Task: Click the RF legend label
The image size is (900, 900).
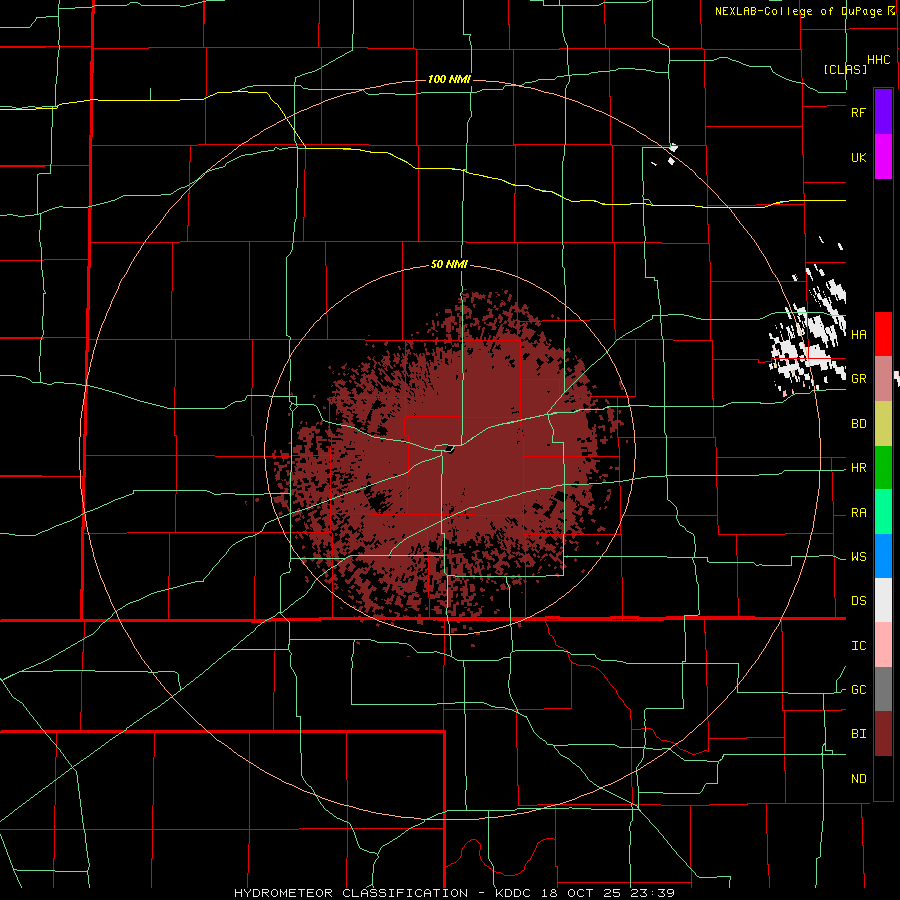Action: (858, 113)
